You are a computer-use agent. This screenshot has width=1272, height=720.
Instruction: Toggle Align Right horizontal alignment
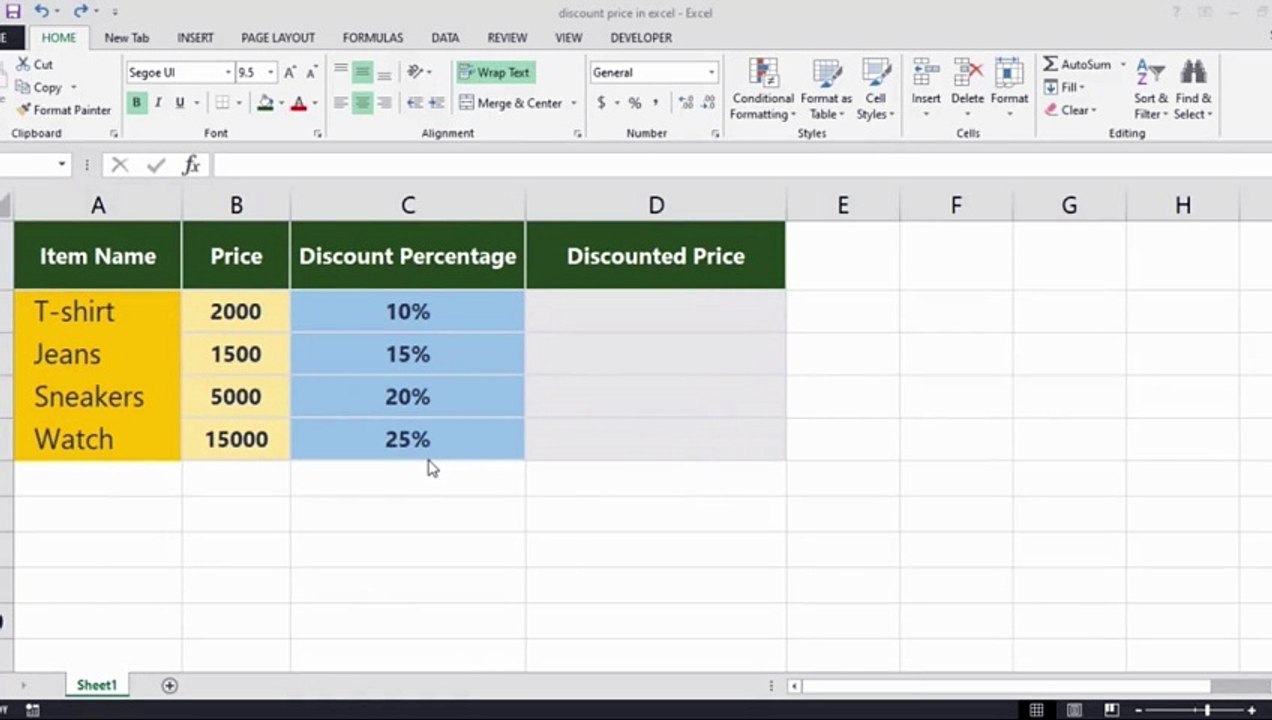(384, 102)
